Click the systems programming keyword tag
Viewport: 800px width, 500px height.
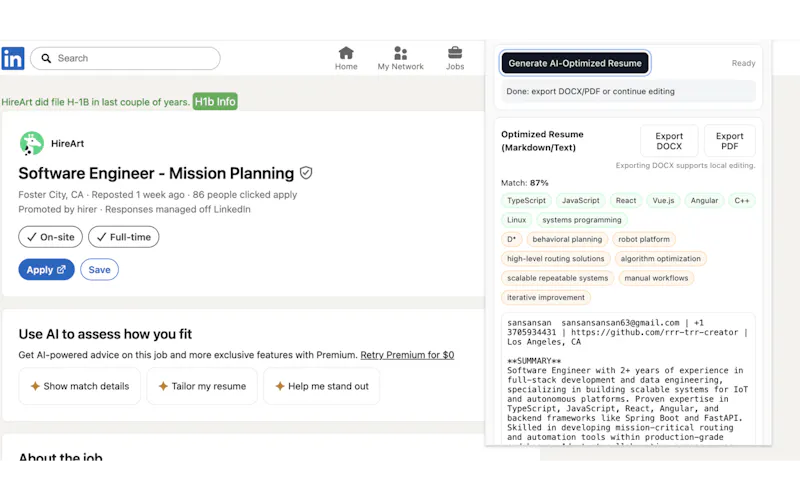(582, 220)
